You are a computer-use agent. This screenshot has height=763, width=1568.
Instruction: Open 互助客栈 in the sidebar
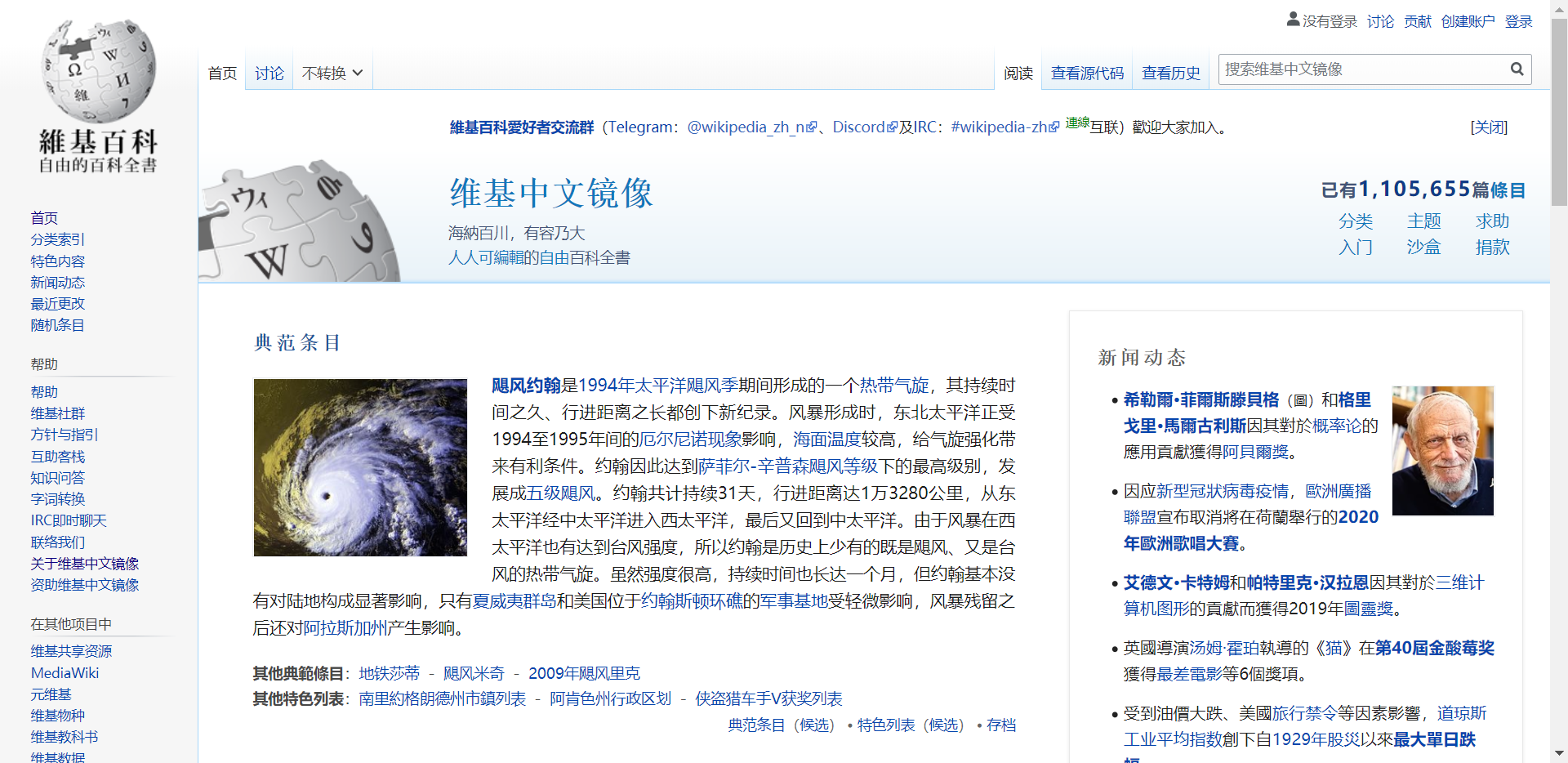pos(57,457)
